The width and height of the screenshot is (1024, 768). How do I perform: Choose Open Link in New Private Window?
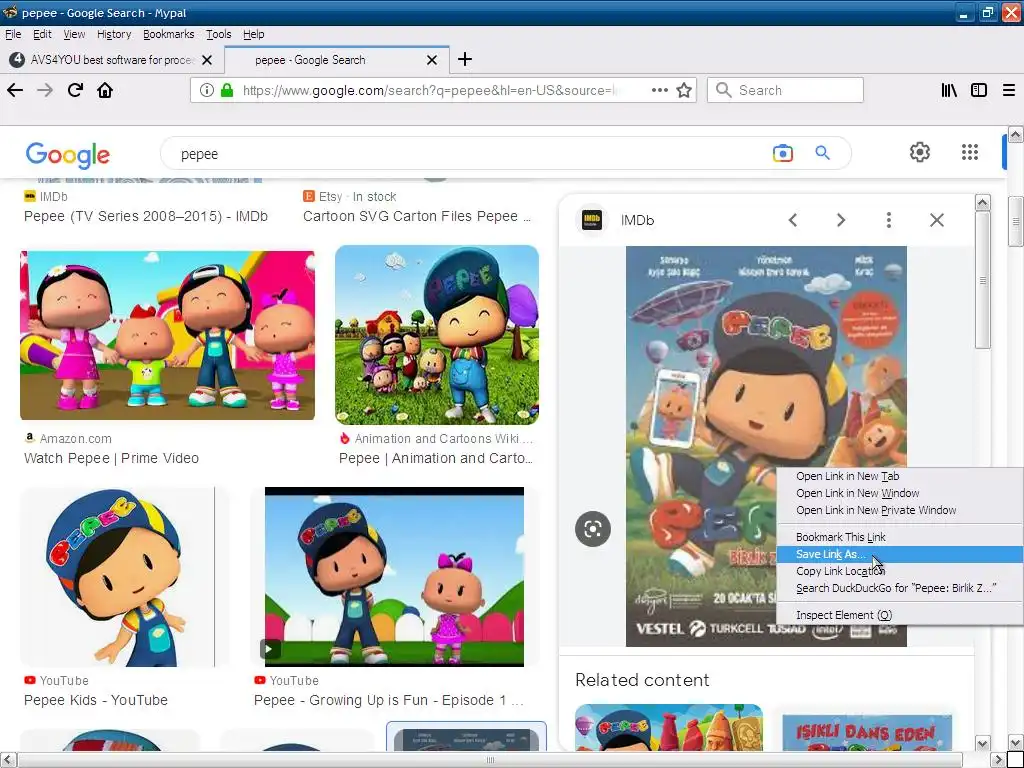pos(900,510)
